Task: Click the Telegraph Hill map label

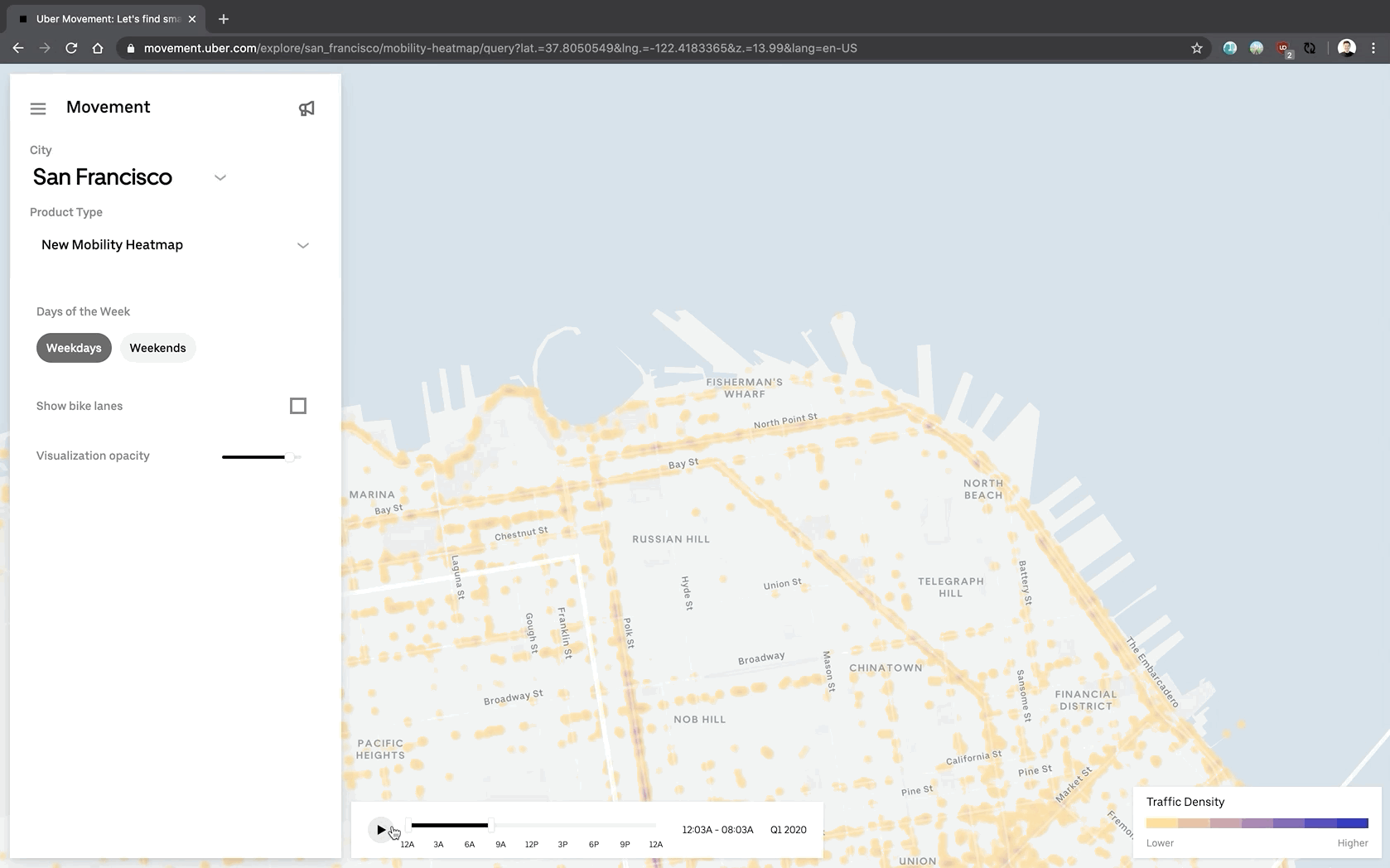Action: coord(951,587)
